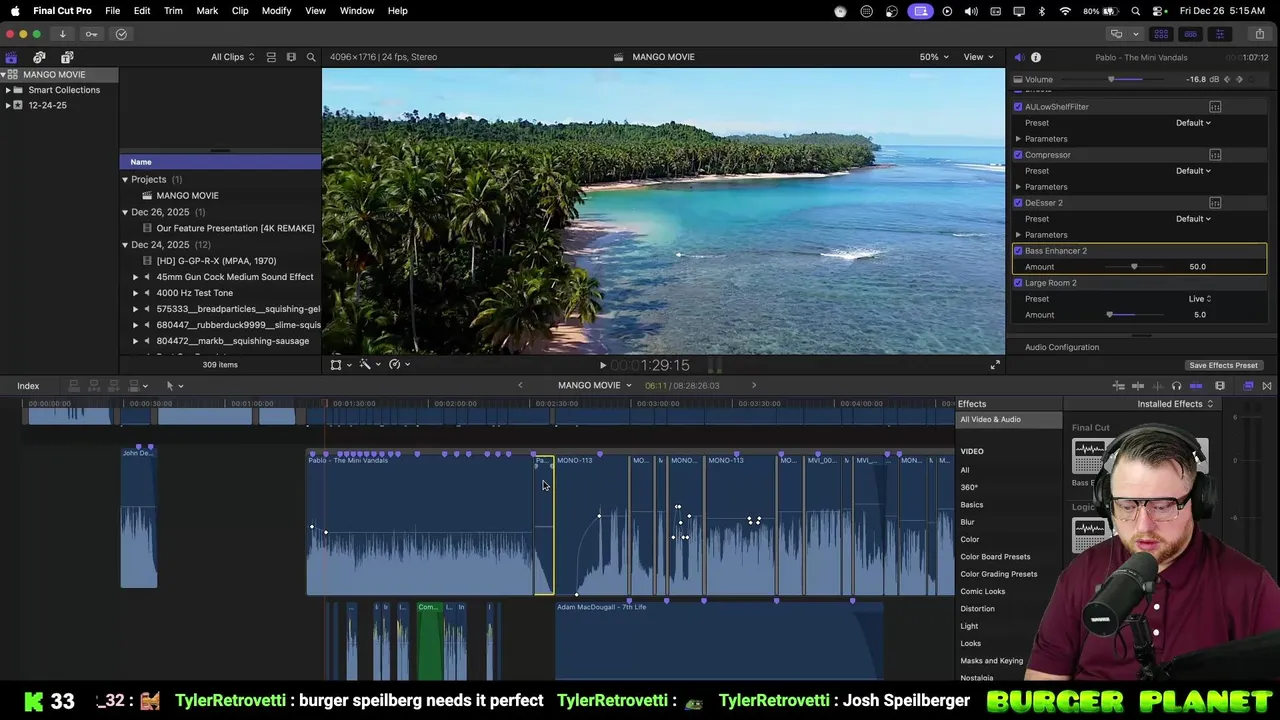Click the Share export button

pyautogui.click(x=1259, y=34)
